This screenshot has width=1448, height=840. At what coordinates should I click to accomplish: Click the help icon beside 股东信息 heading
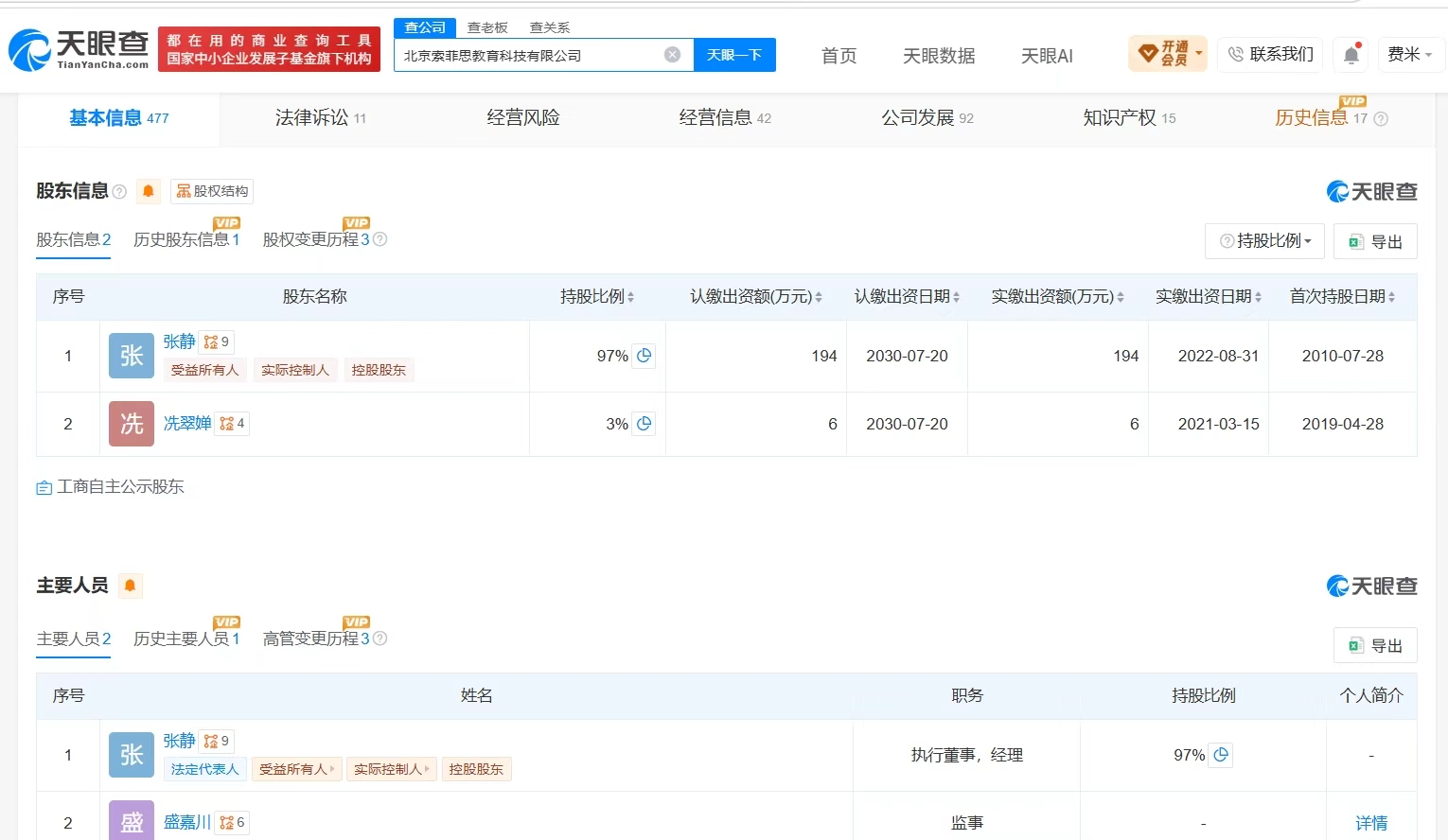119,192
